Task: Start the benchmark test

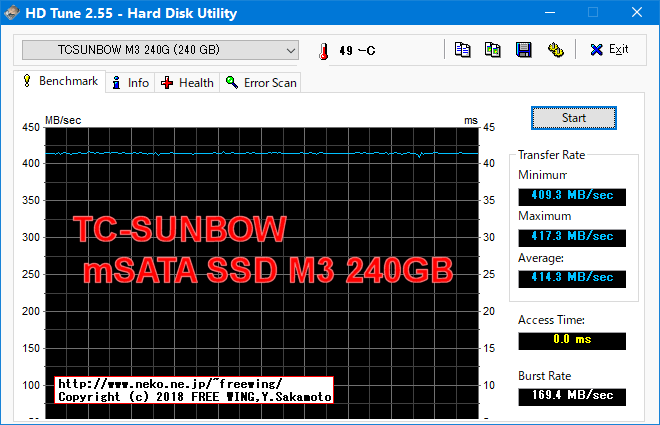Action: 574,118
